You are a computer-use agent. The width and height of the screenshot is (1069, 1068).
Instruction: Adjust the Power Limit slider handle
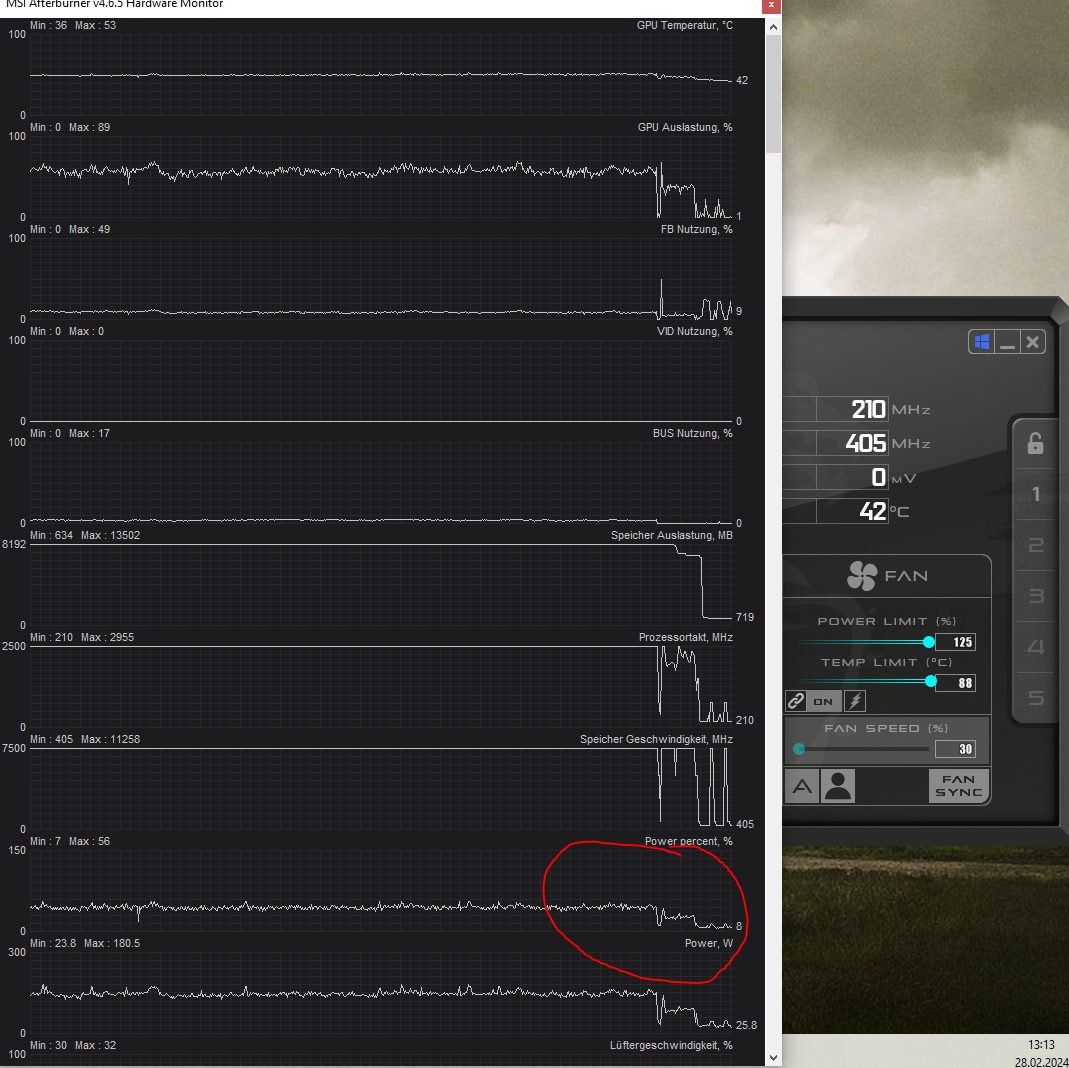(929, 642)
